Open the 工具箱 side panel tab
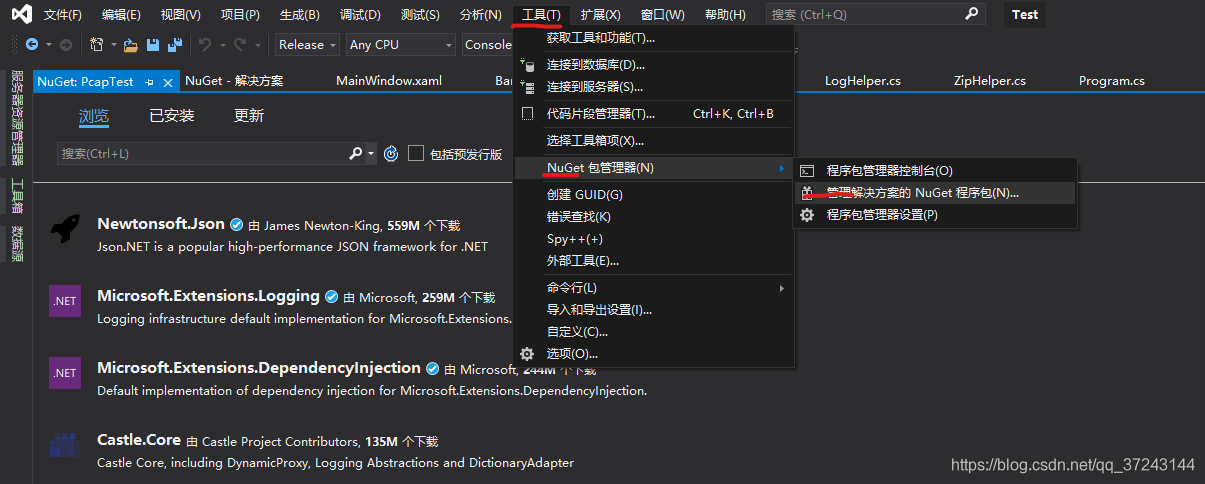This screenshot has height=484, width=1205. pyautogui.click(x=17, y=196)
